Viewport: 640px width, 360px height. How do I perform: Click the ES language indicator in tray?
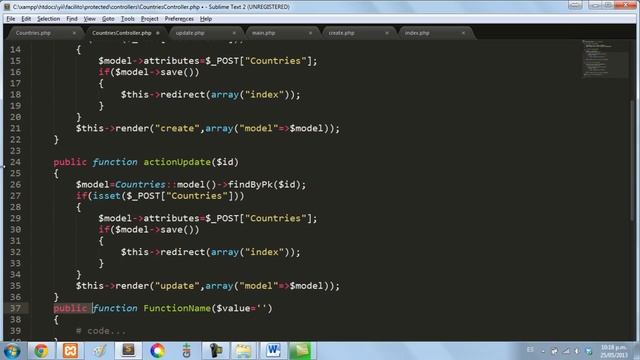pyautogui.click(x=530, y=350)
